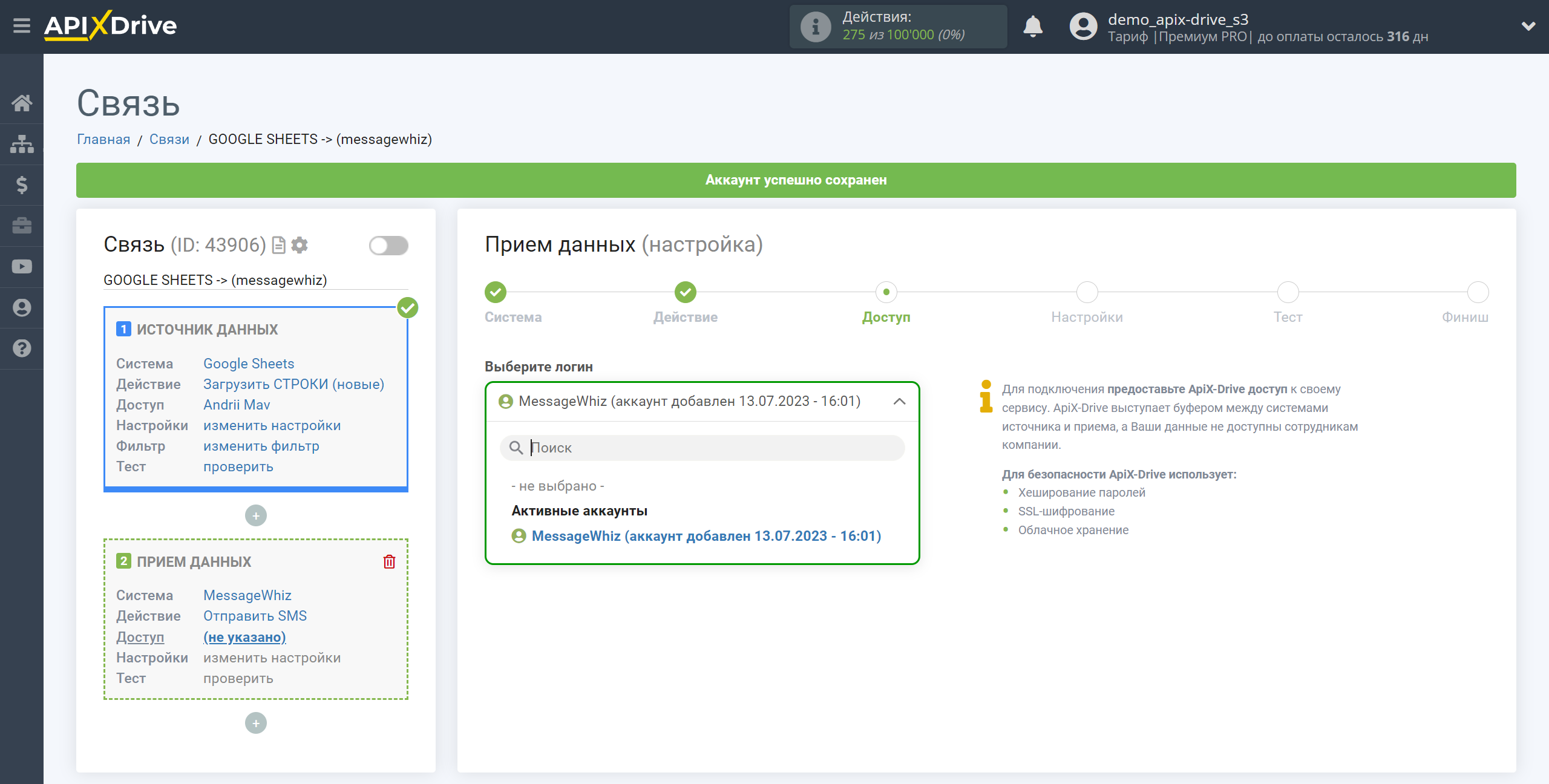The width and height of the screenshot is (1549, 784).
Task: Open MessageWhiz receiver system link
Action: [247, 595]
